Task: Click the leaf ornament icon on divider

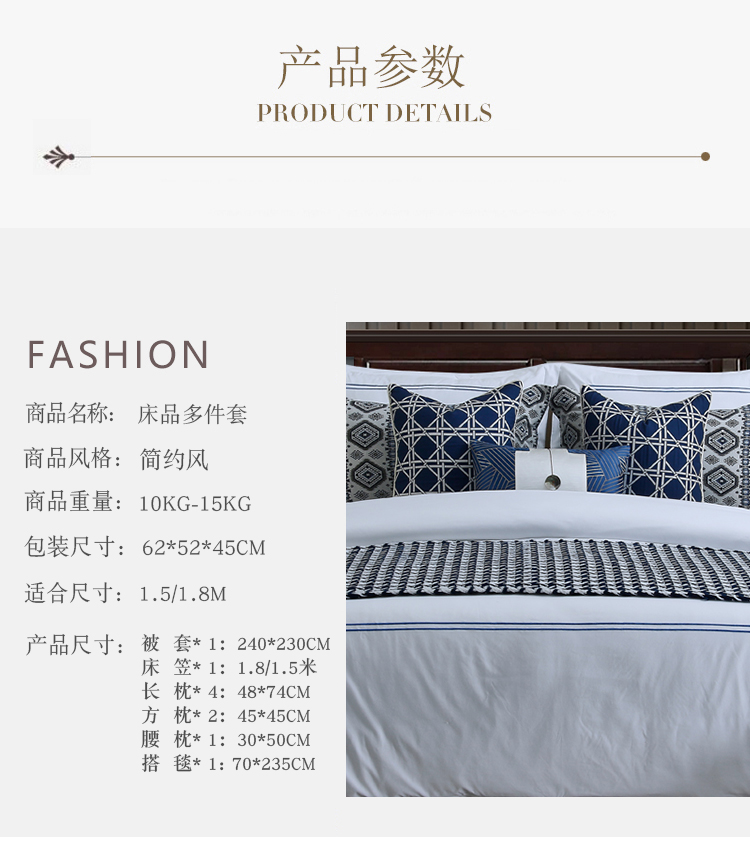Action: [59, 157]
